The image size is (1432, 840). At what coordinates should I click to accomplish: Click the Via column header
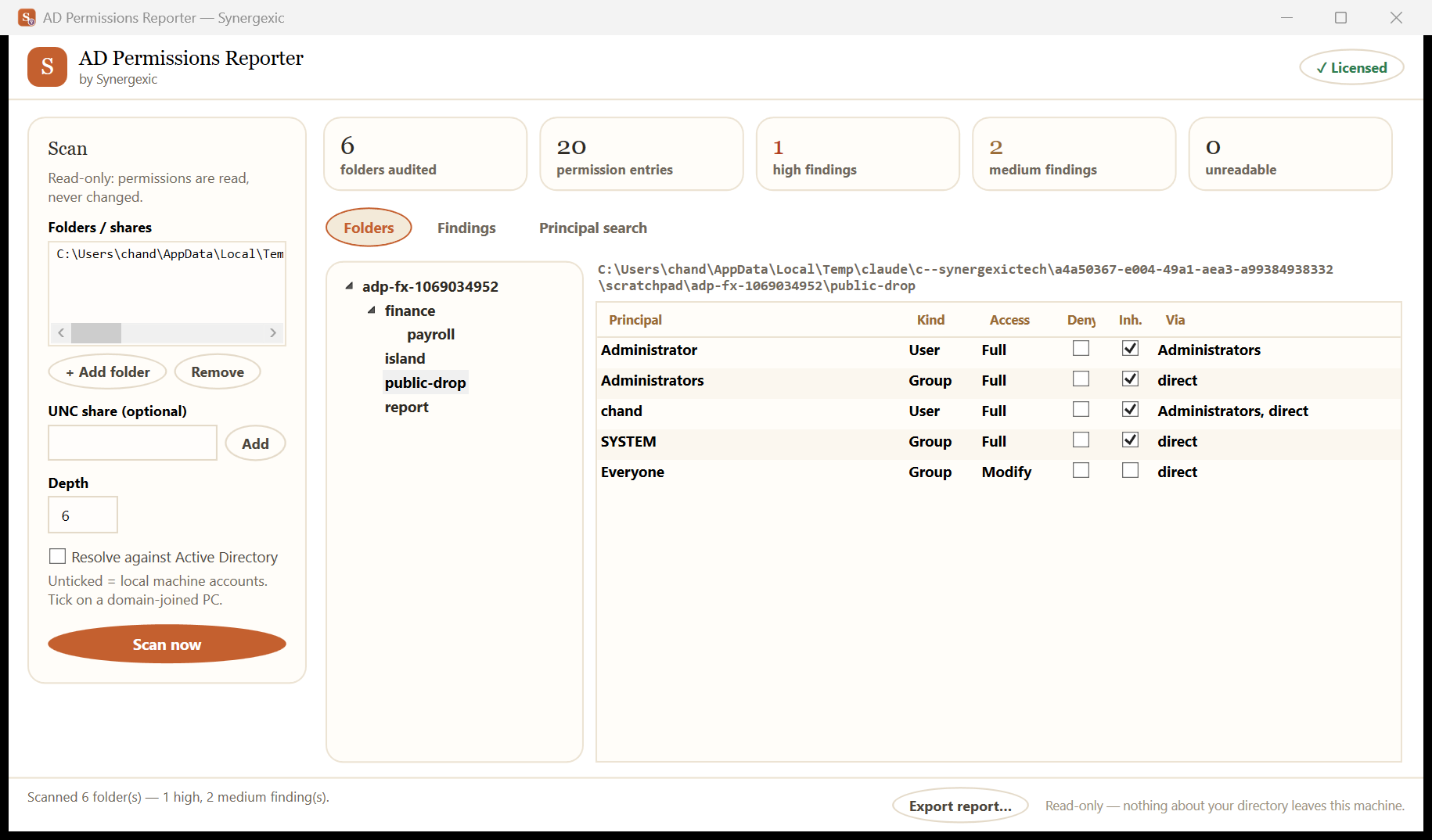coord(1175,320)
